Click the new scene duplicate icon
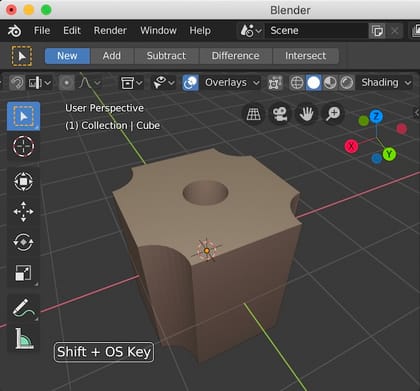The image size is (420, 391). pos(377,31)
